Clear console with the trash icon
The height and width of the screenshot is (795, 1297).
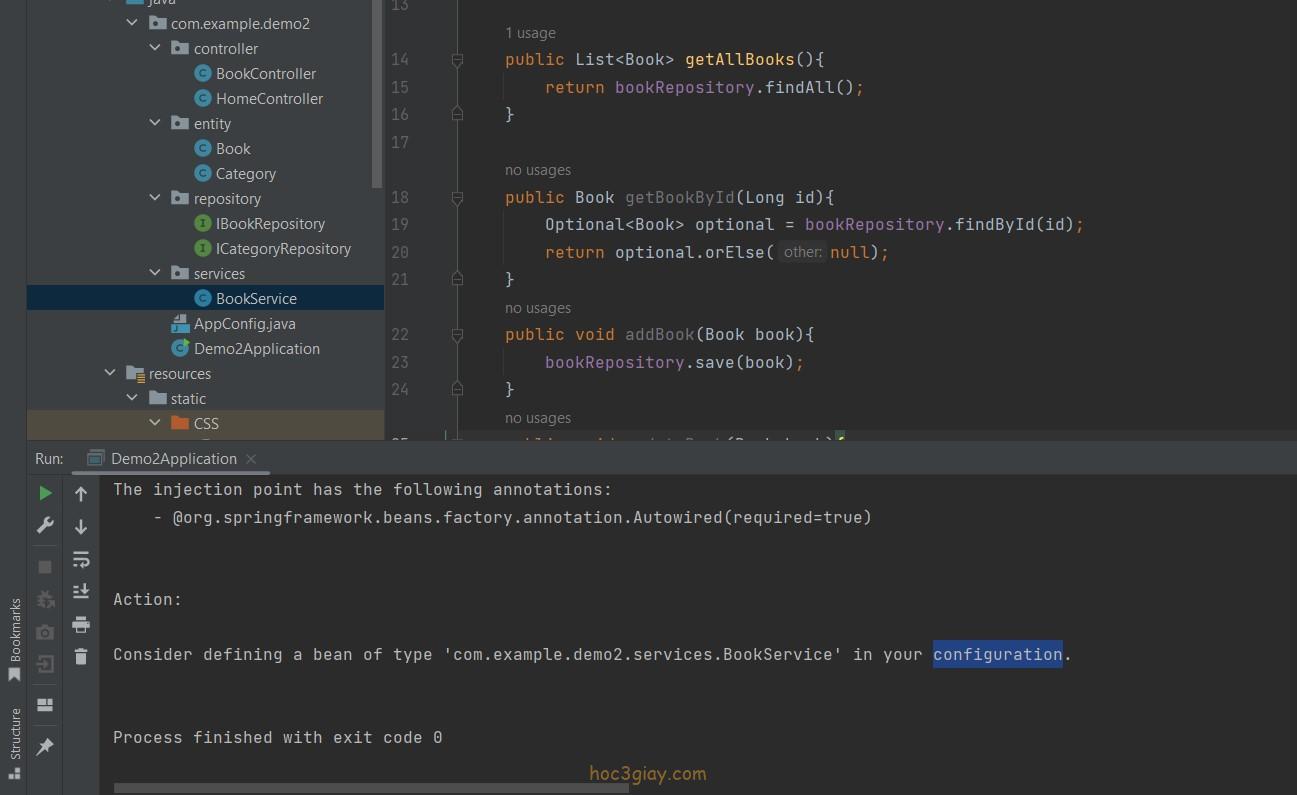81,657
